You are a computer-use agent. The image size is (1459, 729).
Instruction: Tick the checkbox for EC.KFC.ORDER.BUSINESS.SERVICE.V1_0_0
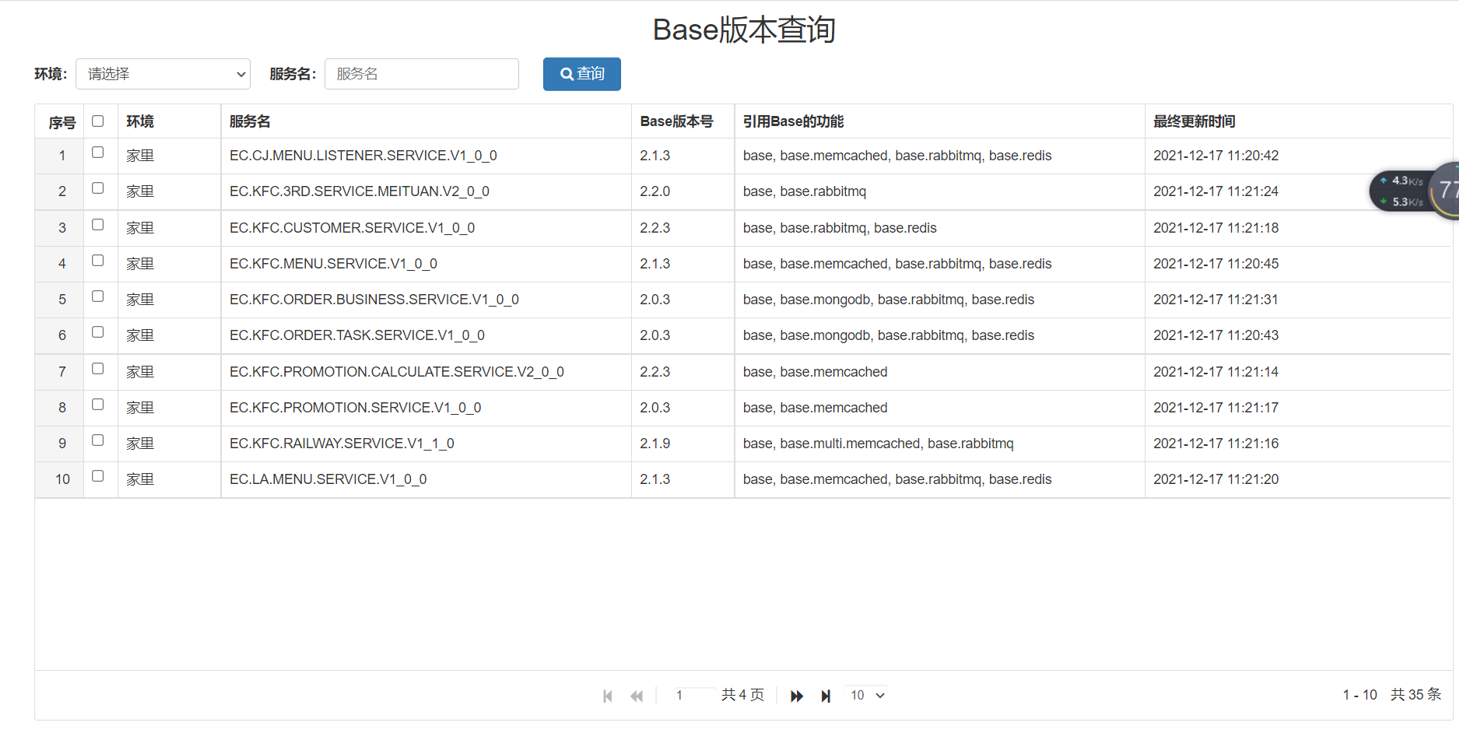pos(98,297)
